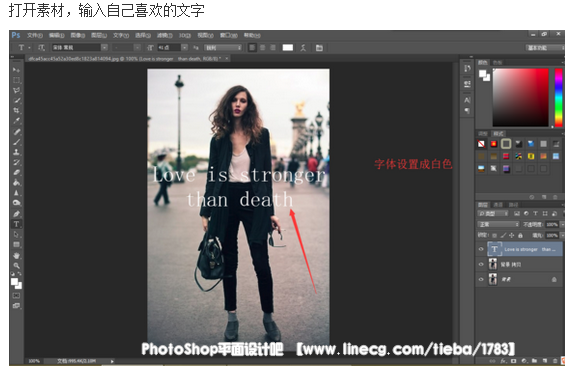Select the Paint Bucket tool
This screenshot has width=565, height=366.
(x=16, y=183)
